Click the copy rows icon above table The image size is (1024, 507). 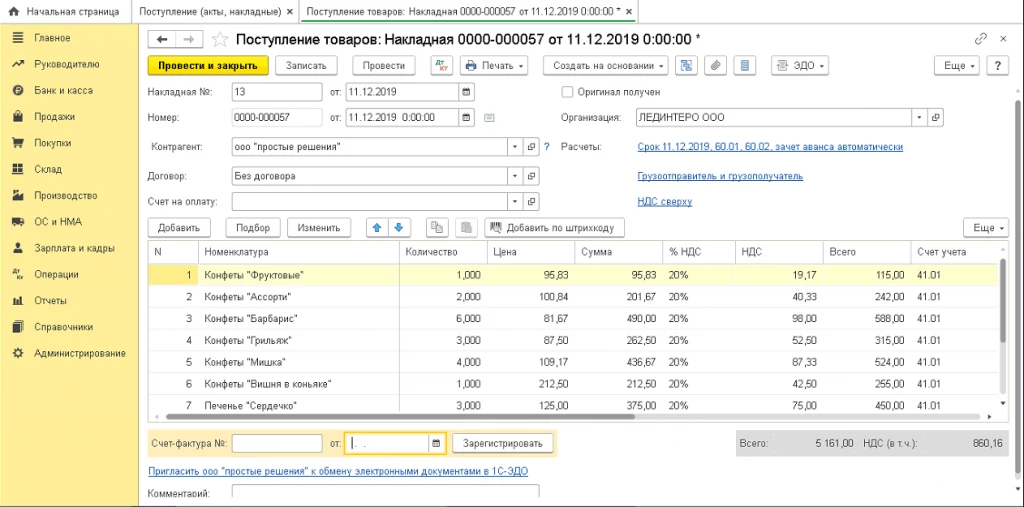[x=437, y=227]
